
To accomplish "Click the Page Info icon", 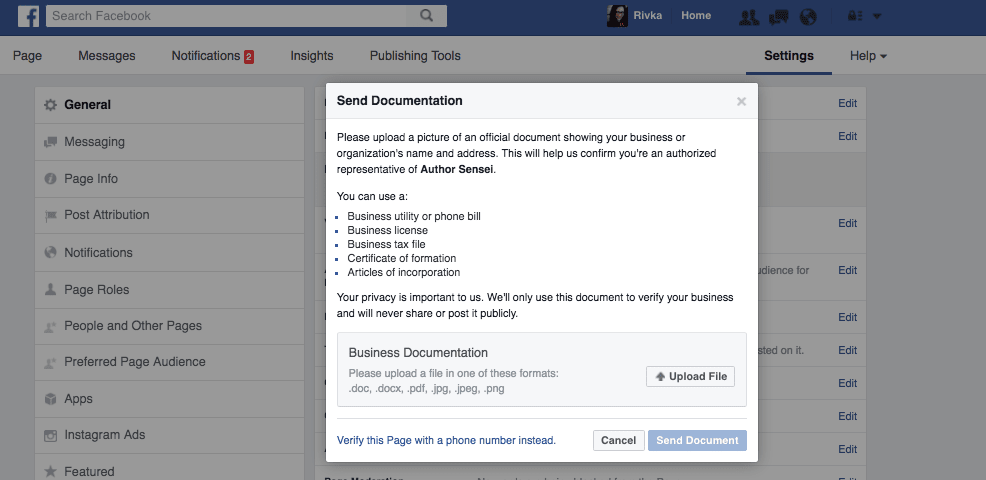I will coord(50,179).
